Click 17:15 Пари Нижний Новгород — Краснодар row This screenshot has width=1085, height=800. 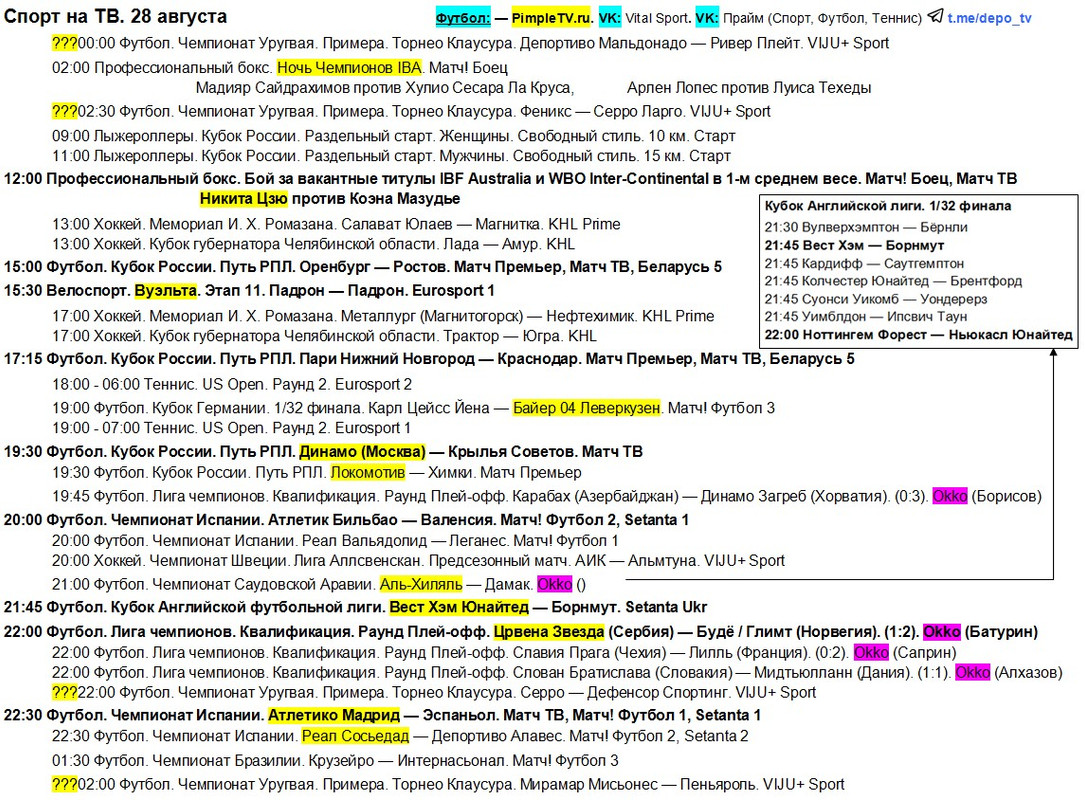click(x=429, y=359)
